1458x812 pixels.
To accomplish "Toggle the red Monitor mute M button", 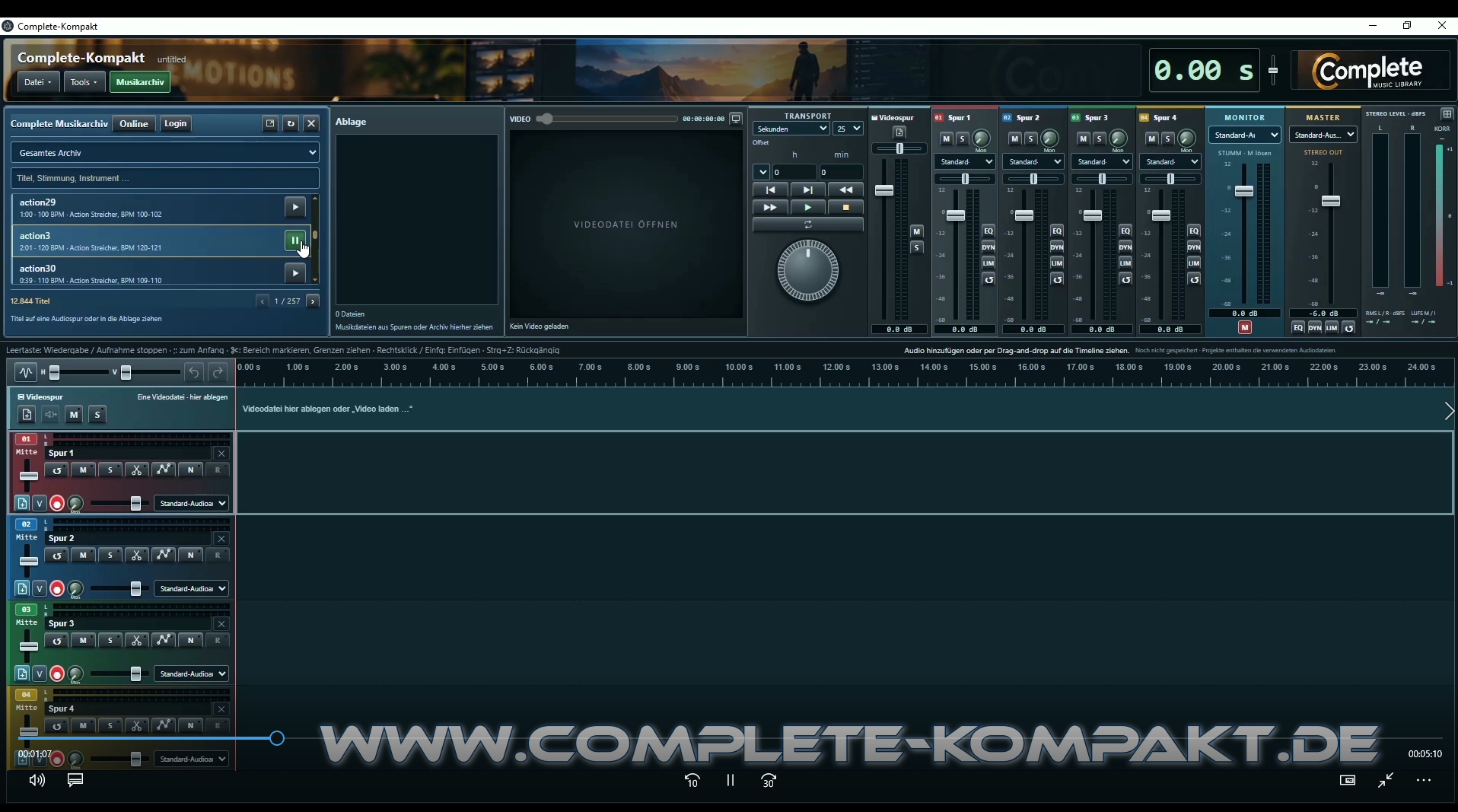I will tap(1245, 328).
